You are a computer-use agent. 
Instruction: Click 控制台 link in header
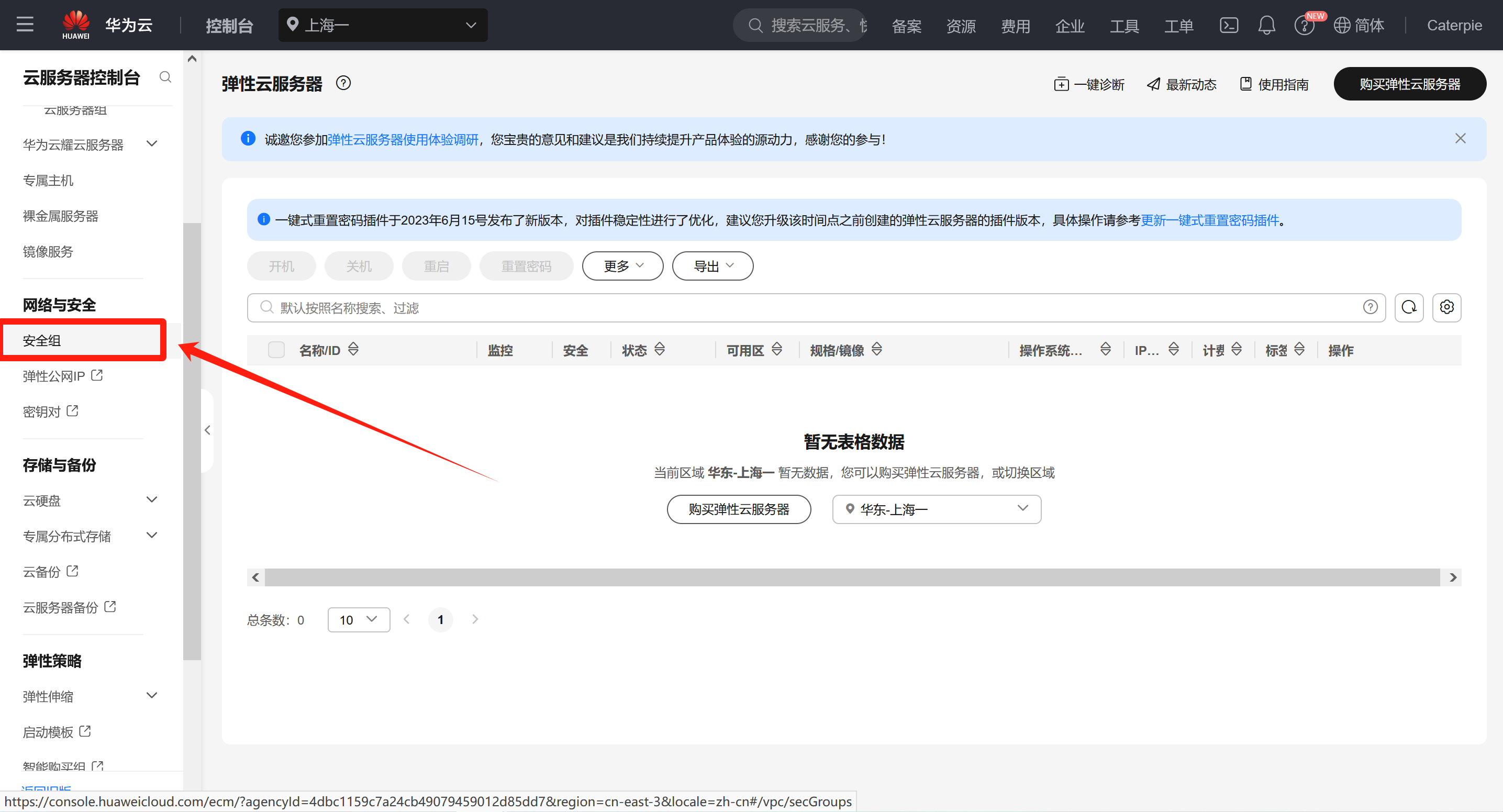tap(229, 26)
